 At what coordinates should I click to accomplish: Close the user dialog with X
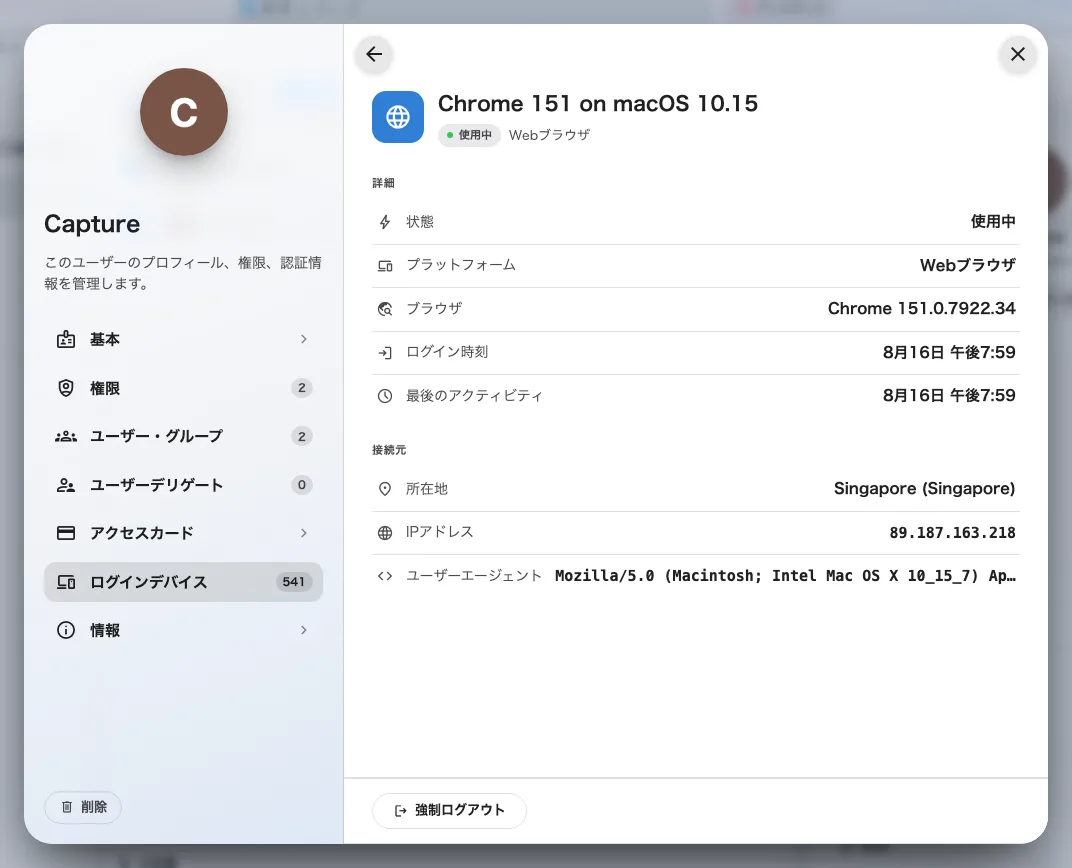coord(1017,54)
